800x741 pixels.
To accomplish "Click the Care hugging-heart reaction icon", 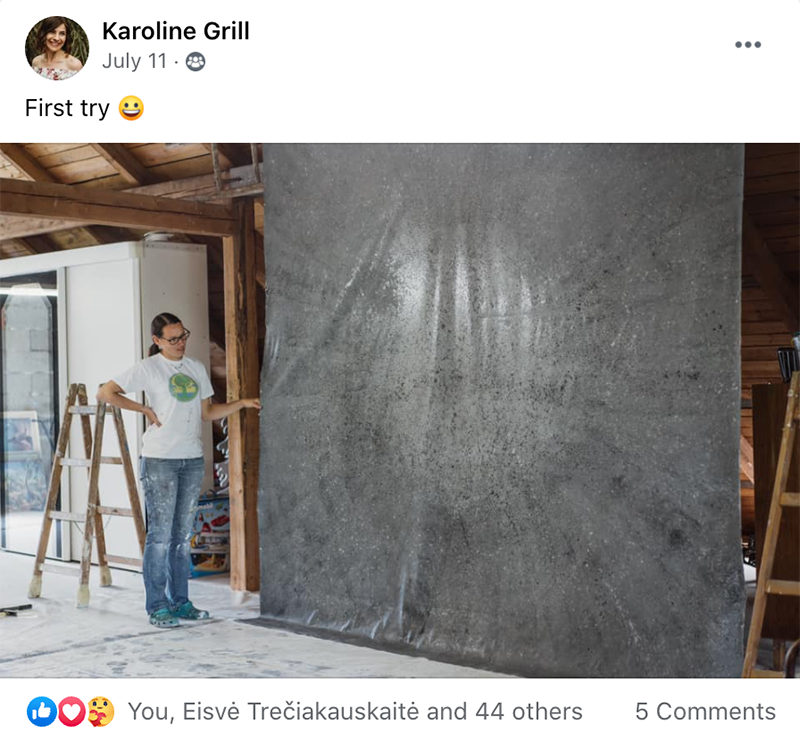I will pyautogui.click(x=101, y=711).
